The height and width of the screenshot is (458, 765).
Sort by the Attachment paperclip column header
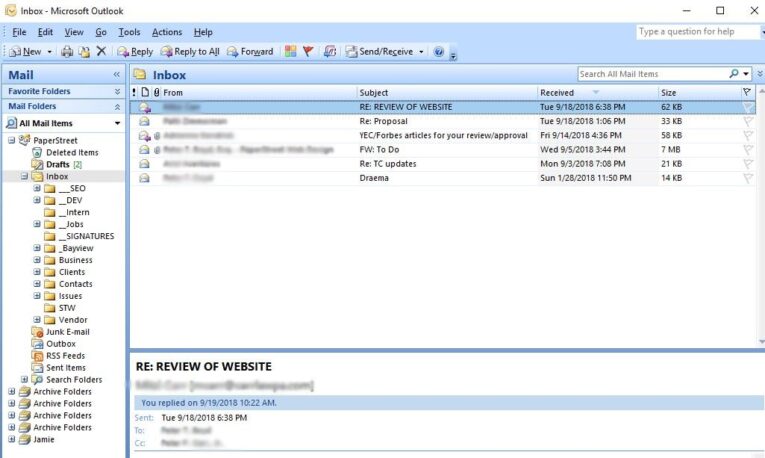156,92
